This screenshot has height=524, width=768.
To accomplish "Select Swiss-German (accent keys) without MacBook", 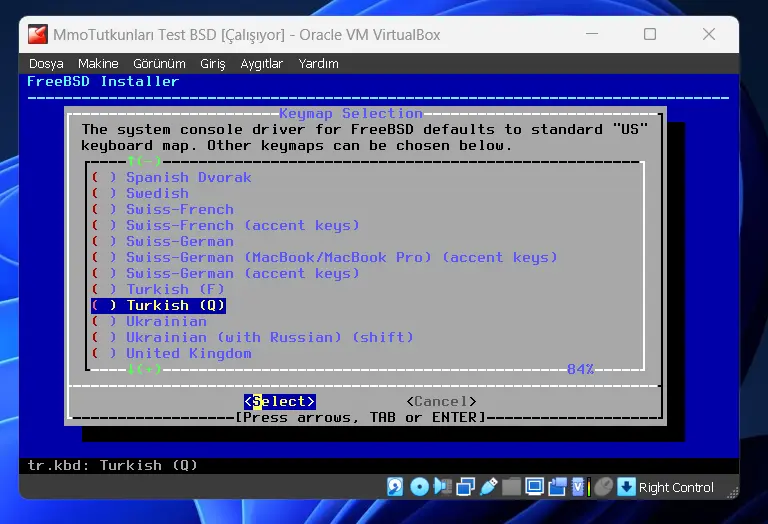I will point(225,273).
